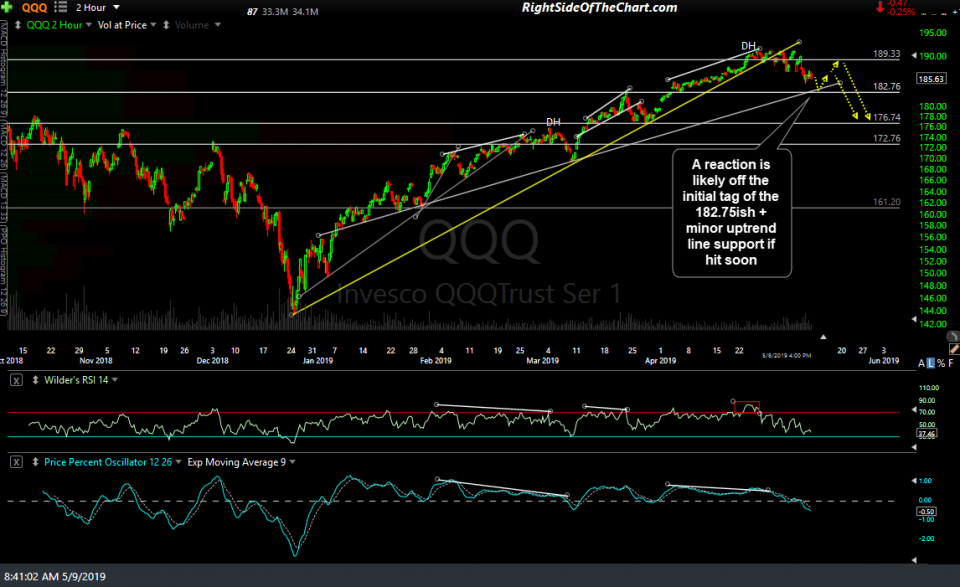Click the double-arrow icon next to the Volume label
Screen dimensions: 960x587
[x=166, y=25]
